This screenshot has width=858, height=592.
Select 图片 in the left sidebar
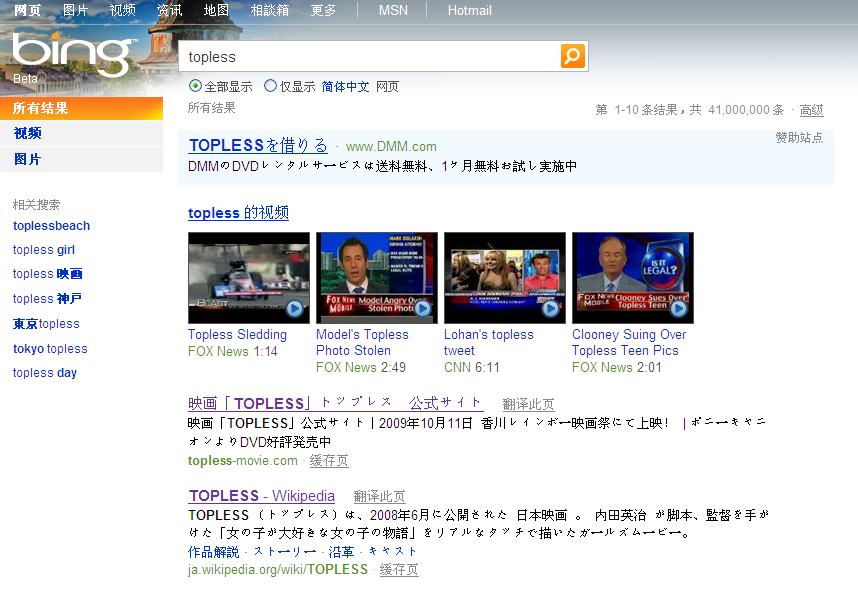tap(82, 159)
